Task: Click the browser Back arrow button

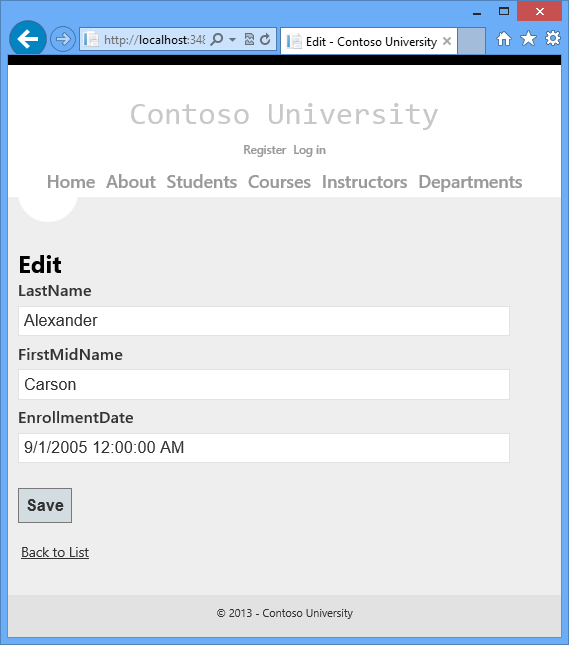Action: click(28, 39)
